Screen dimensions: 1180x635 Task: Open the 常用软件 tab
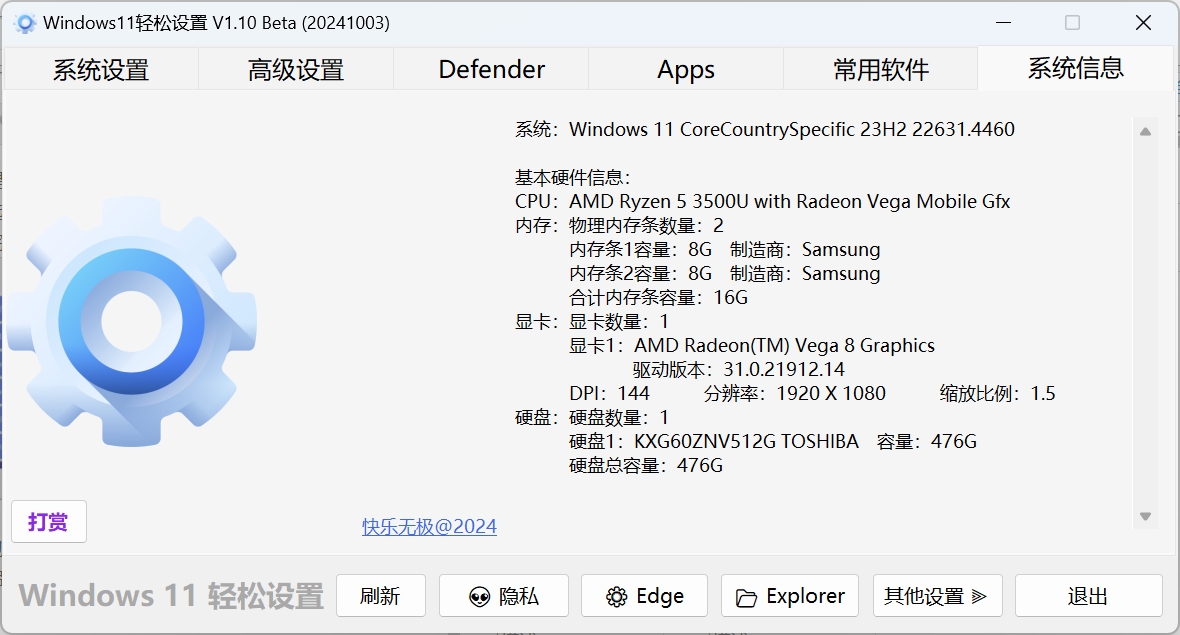point(881,69)
